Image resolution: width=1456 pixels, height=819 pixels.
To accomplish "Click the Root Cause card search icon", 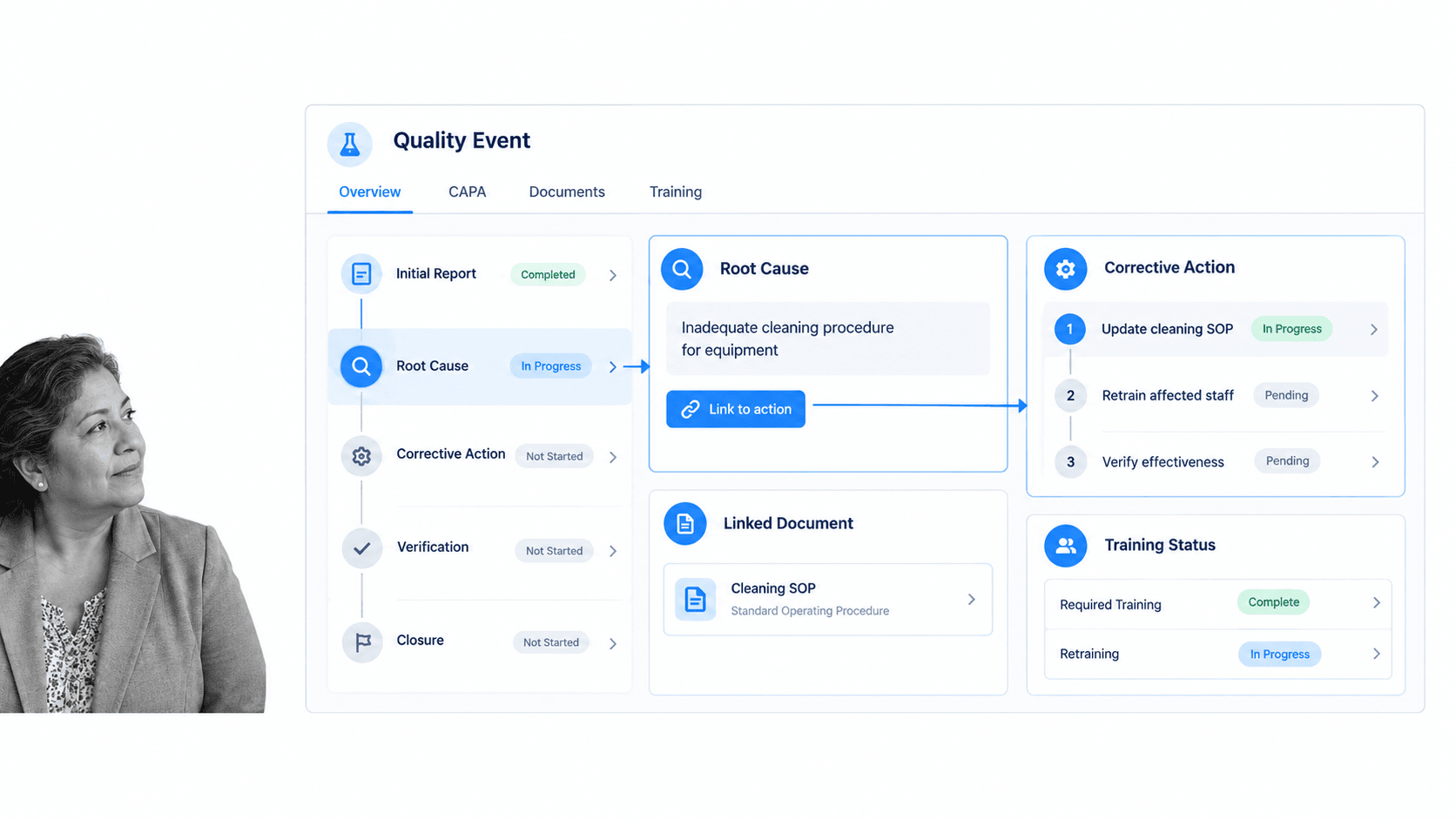I will point(682,269).
